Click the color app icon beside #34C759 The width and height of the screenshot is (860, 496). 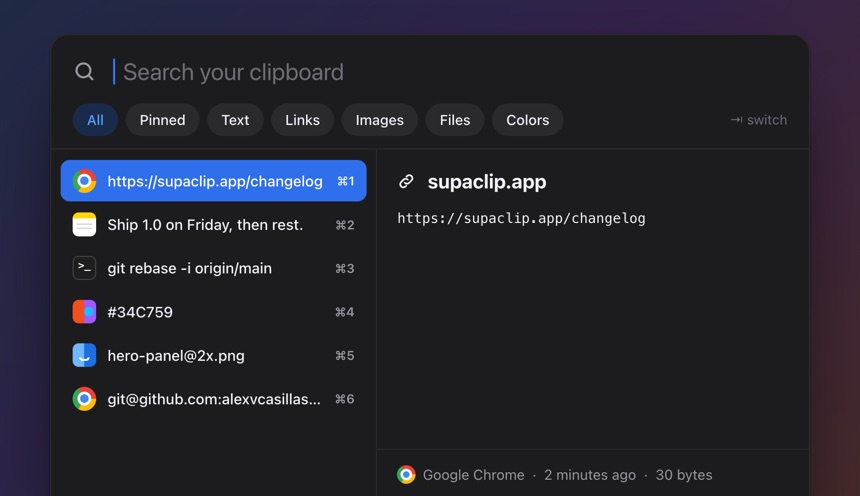tap(84, 312)
